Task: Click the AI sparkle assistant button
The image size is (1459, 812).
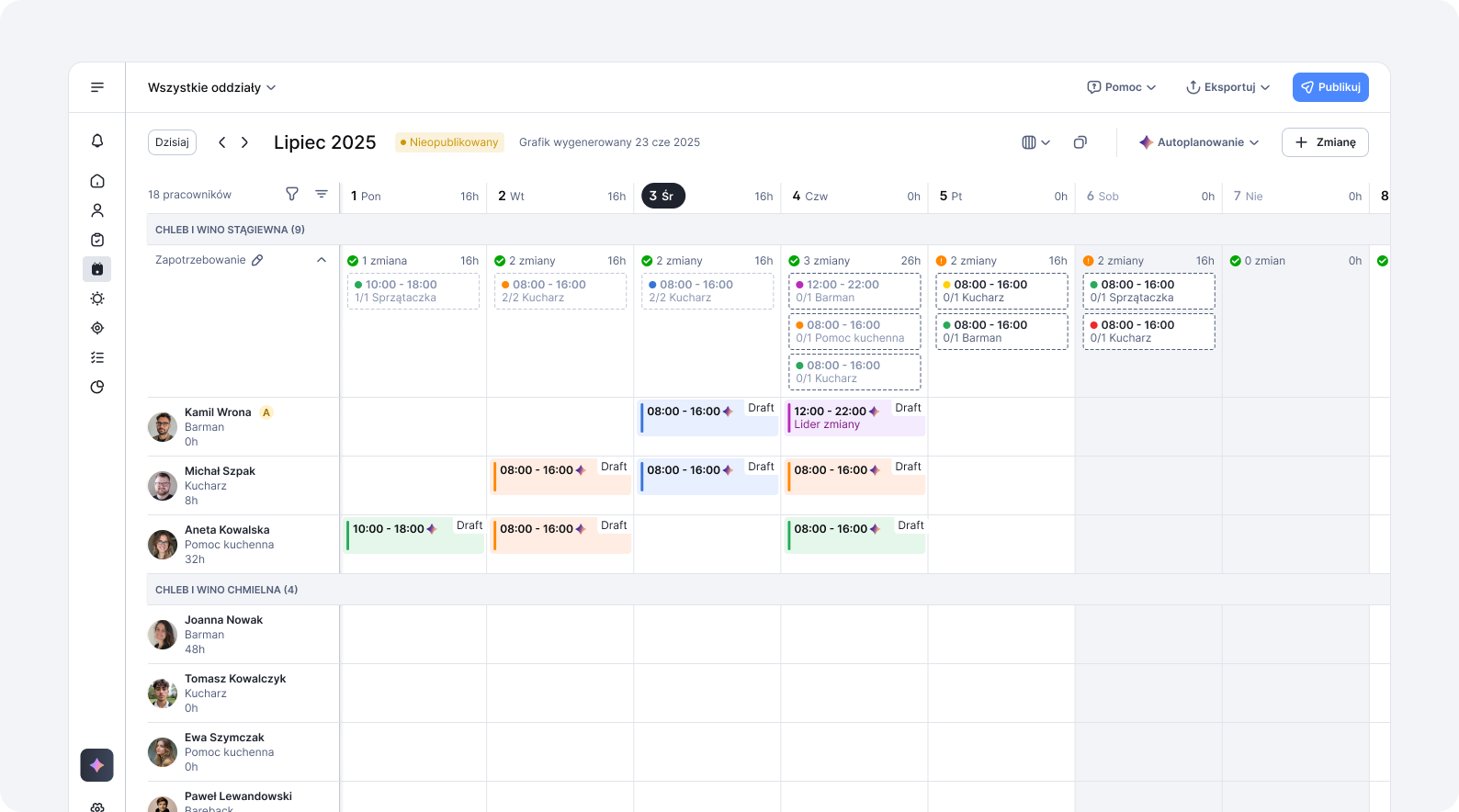Action: [x=97, y=765]
